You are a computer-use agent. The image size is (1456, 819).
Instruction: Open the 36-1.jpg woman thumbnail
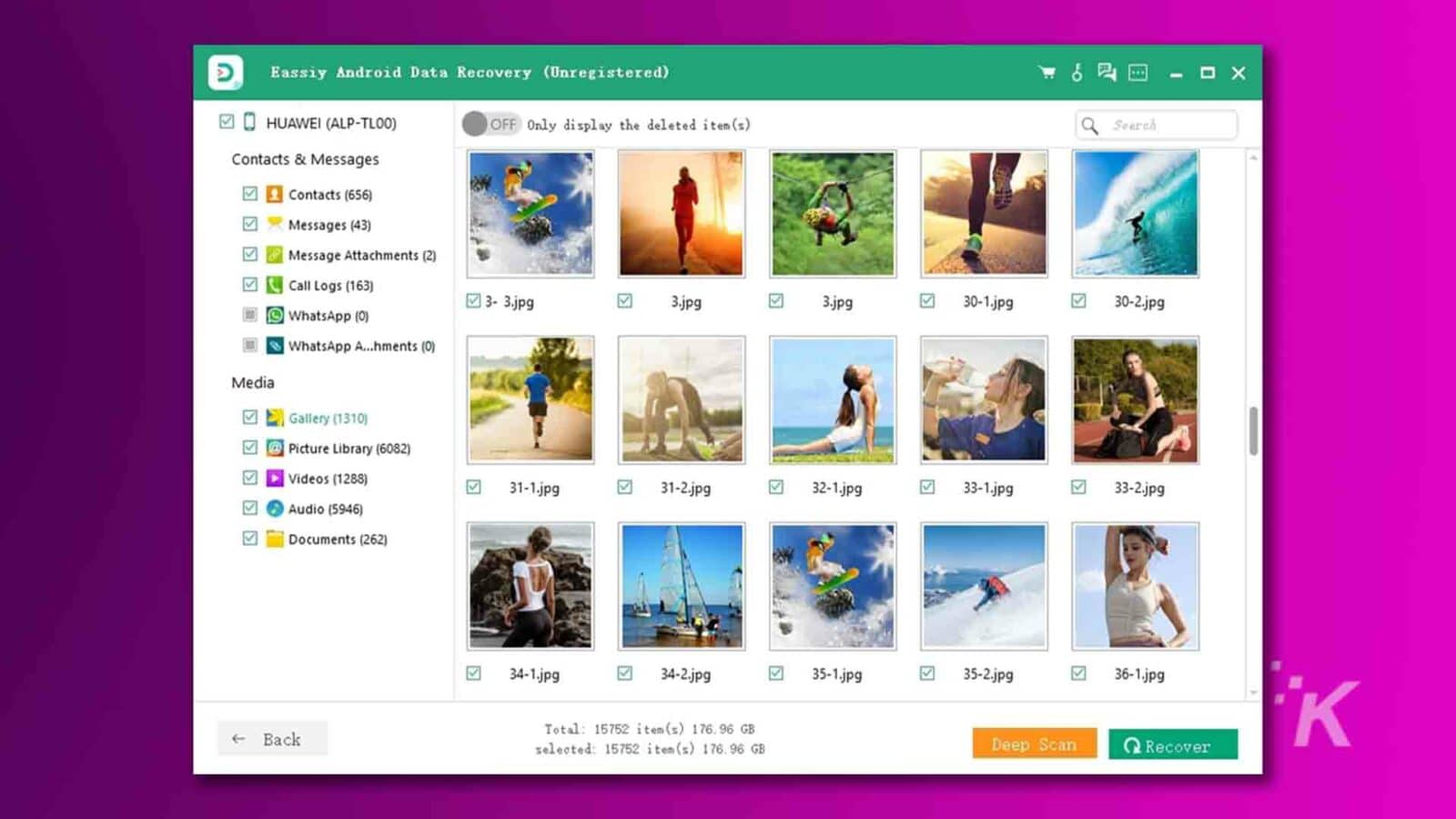pos(1135,586)
